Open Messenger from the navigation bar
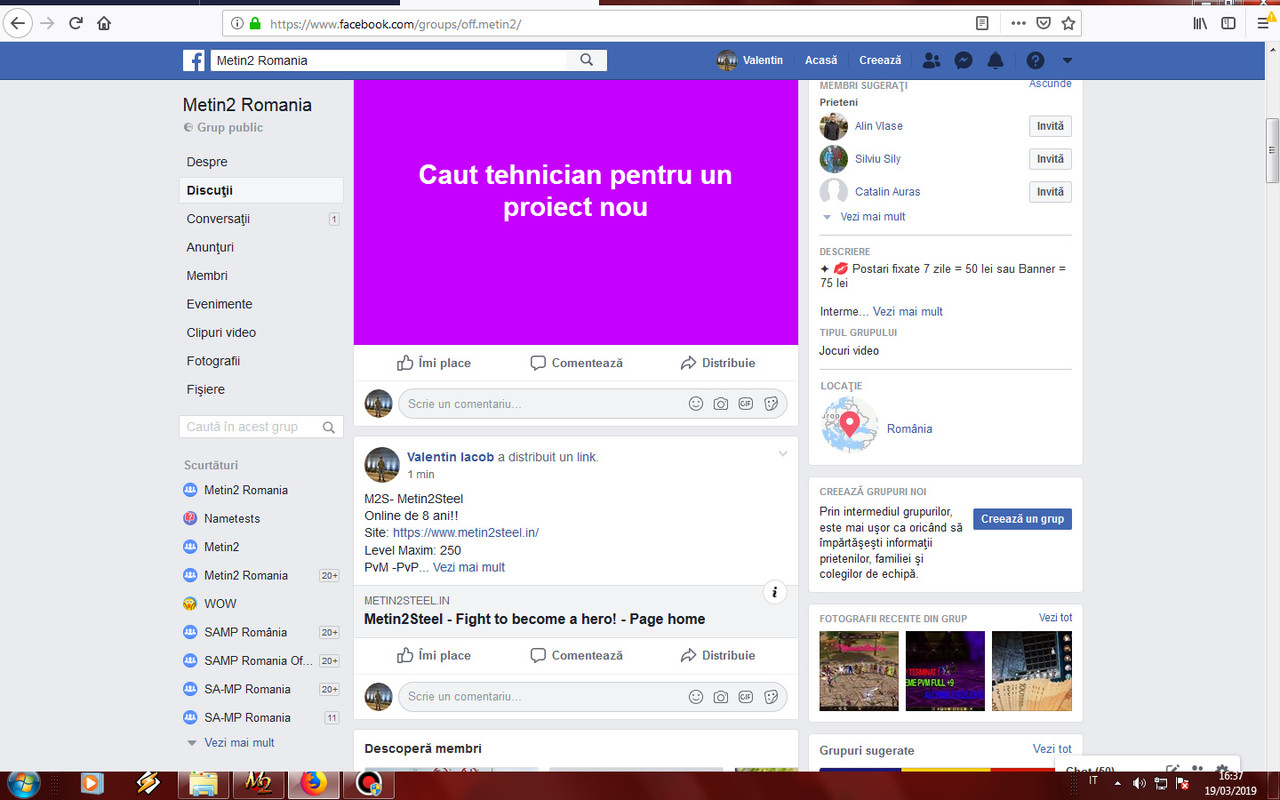The image size is (1280, 800). (963, 60)
